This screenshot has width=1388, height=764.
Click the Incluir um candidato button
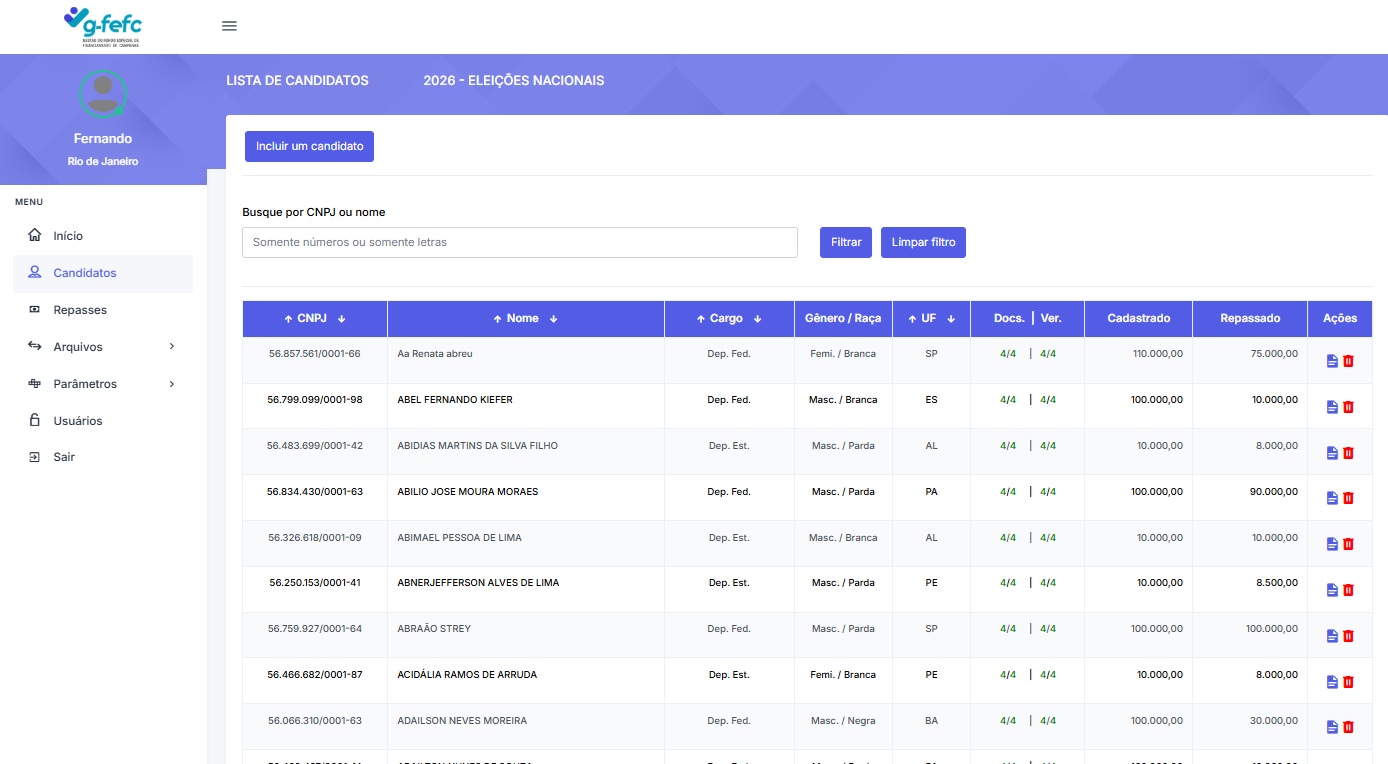point(309,146)
